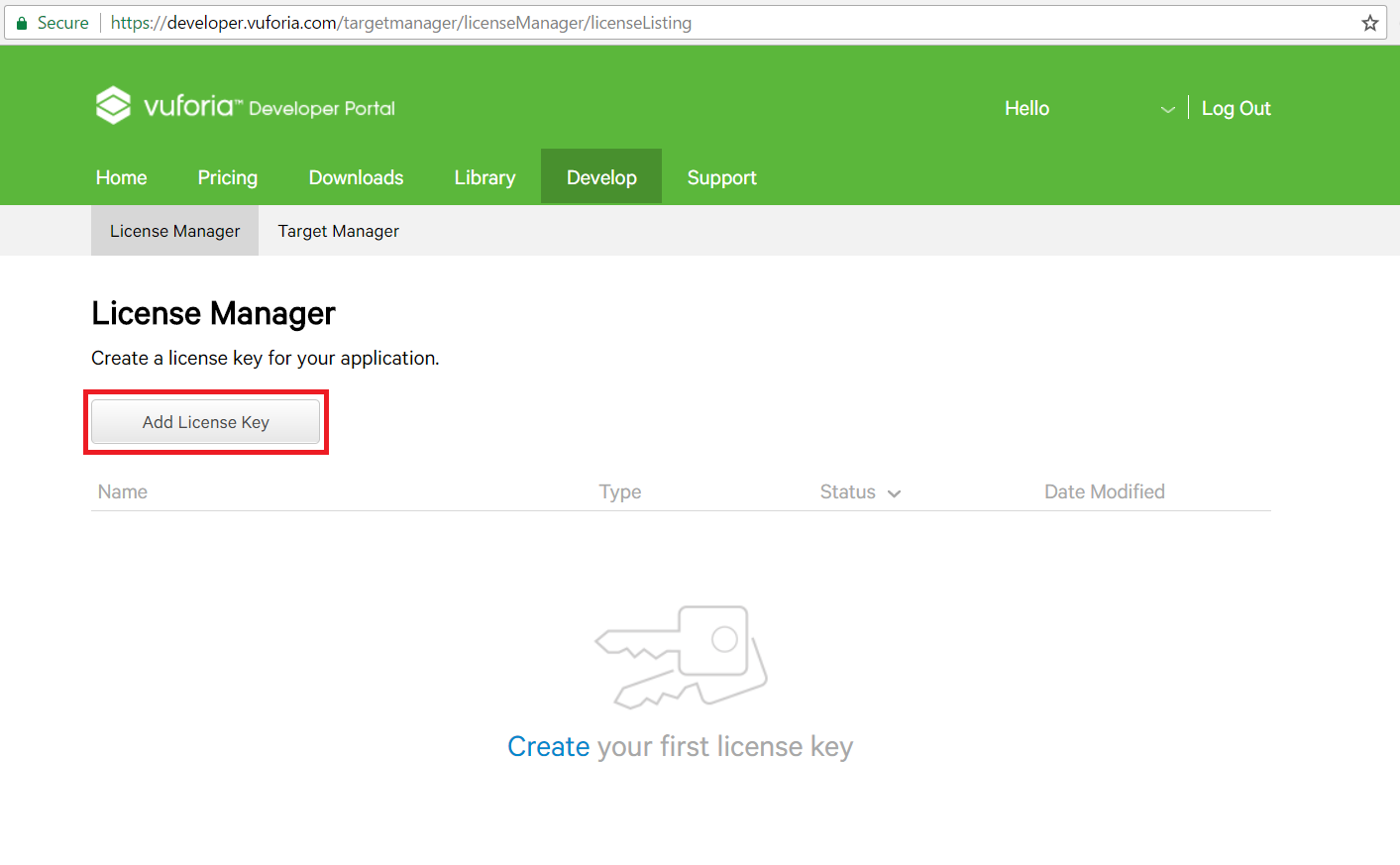The width and height of the screenshot is (1400, 865).
Task: Click the Date Modified column header
Action: coord(1105,491)
